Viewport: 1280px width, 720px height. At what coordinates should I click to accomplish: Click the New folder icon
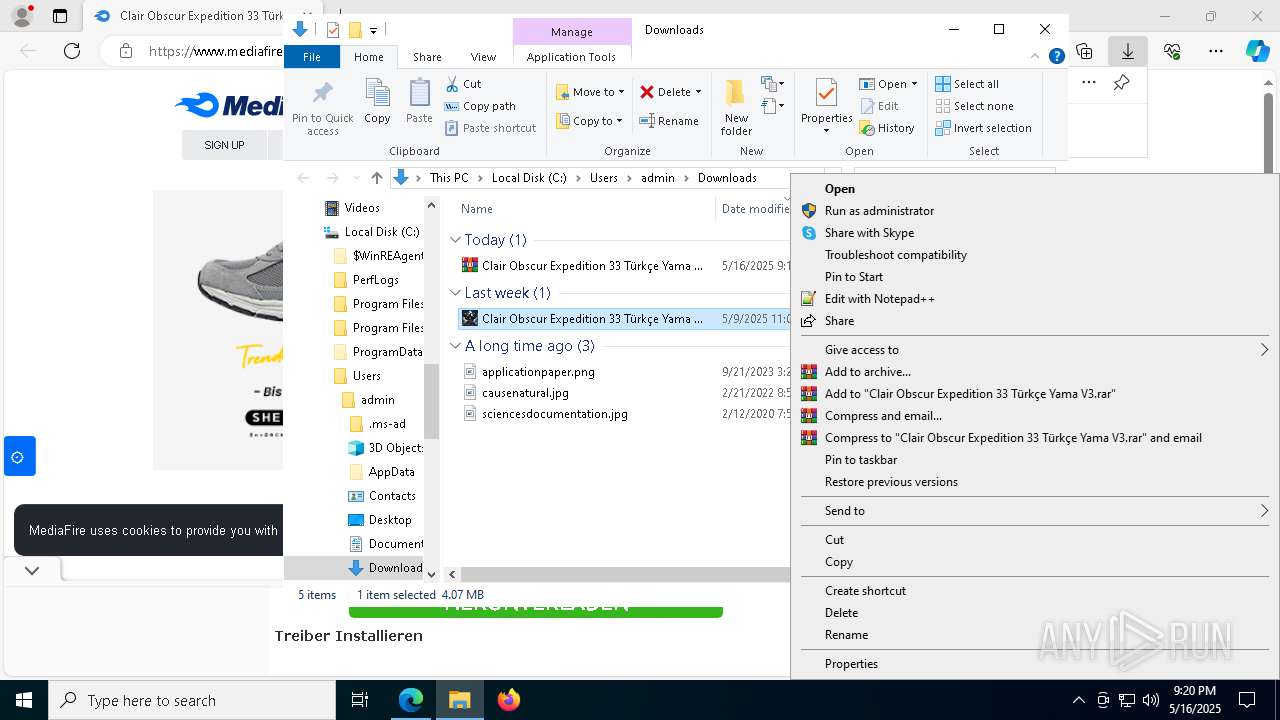point(736,93)
